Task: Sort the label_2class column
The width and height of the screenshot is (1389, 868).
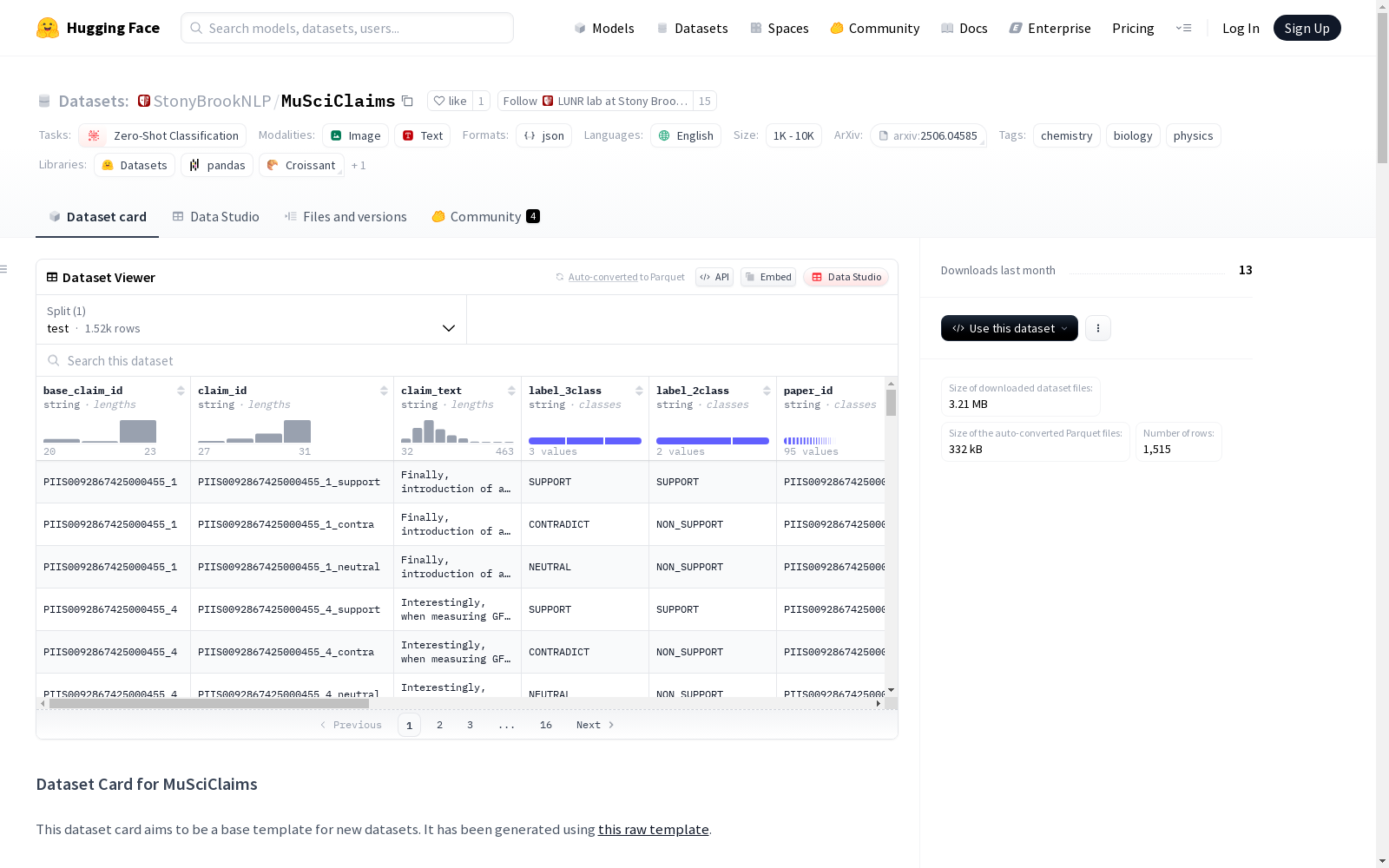Action: coord(767,391)
